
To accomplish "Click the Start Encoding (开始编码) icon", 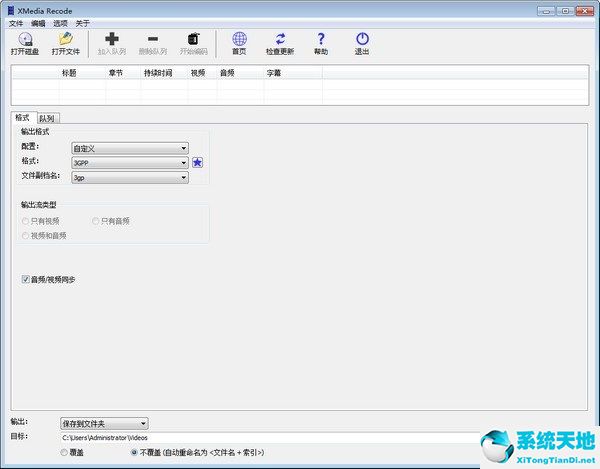I will click(194, 39).
